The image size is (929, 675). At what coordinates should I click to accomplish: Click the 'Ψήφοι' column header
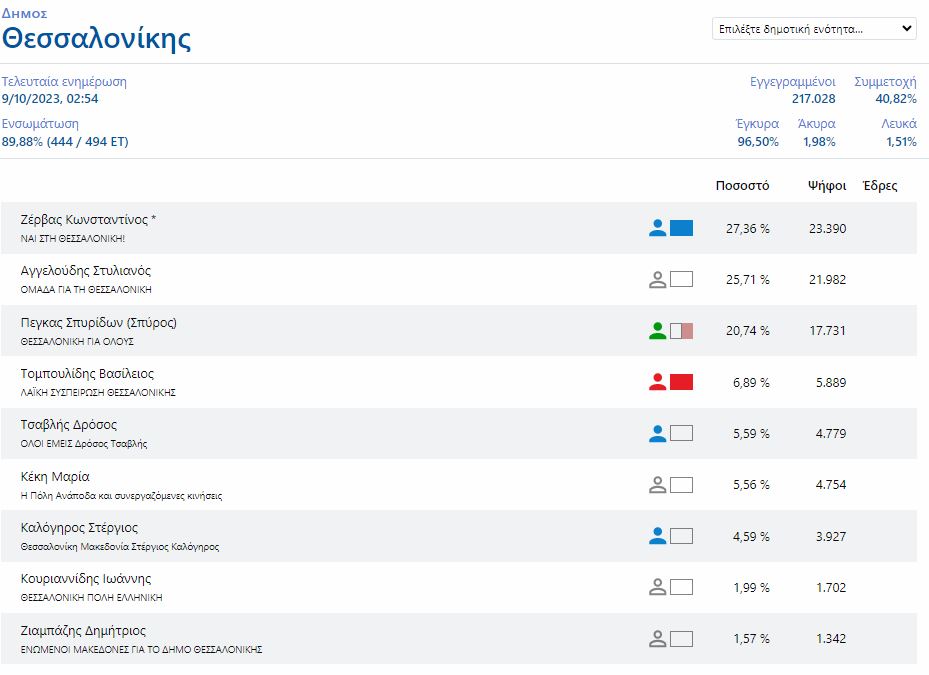827,186
